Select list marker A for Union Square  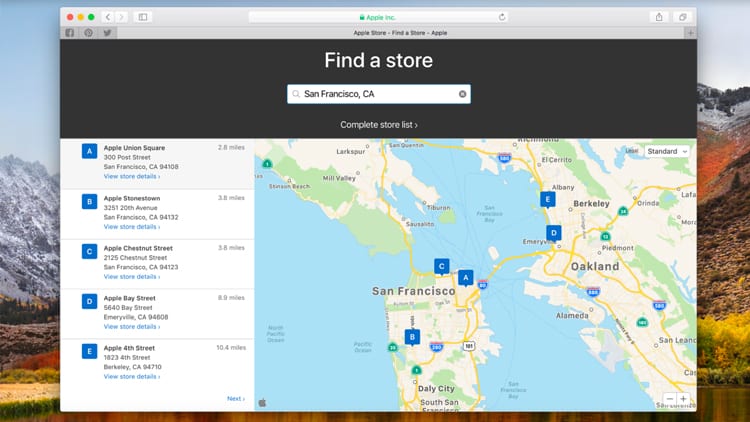point(89,151)
